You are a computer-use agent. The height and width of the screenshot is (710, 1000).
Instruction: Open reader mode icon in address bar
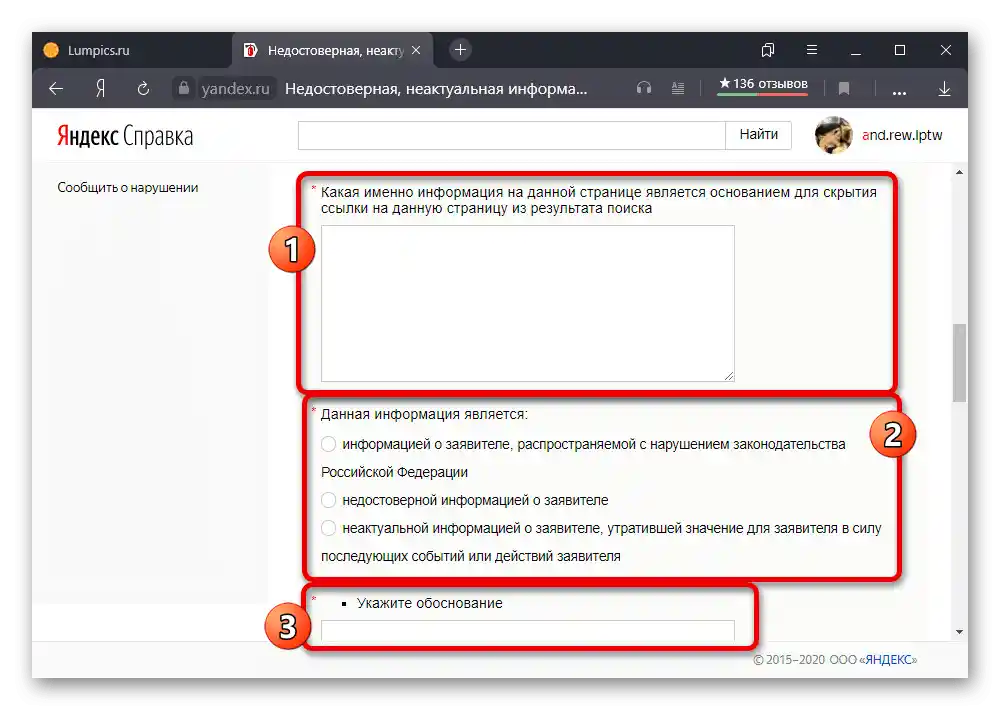[x=678, y=88]
